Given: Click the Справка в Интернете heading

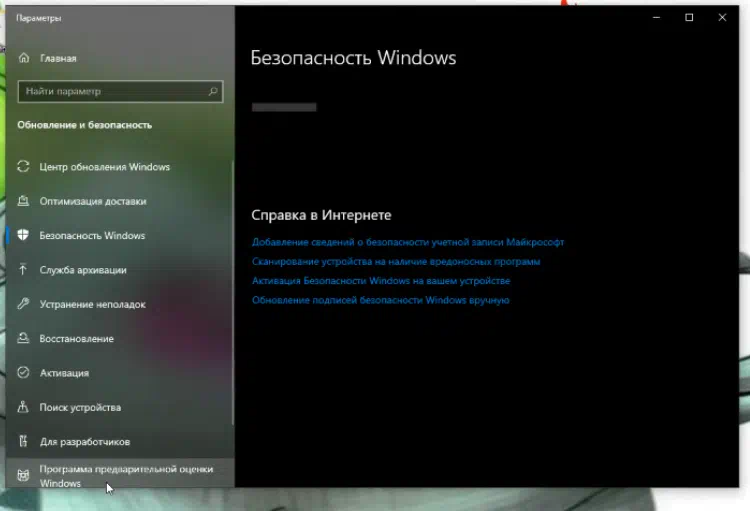Looking at the screenshot, I should click(x=321, y=215).
